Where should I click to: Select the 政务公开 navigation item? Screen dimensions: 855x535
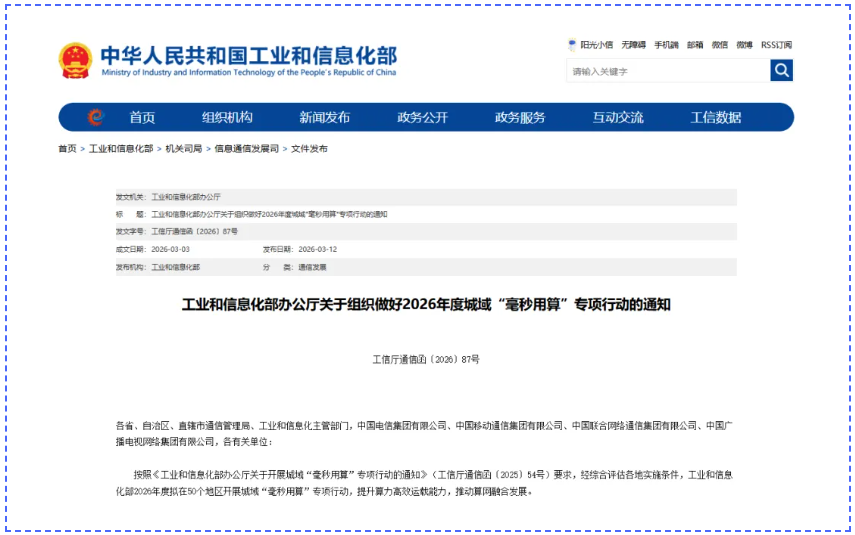(422, 117)
